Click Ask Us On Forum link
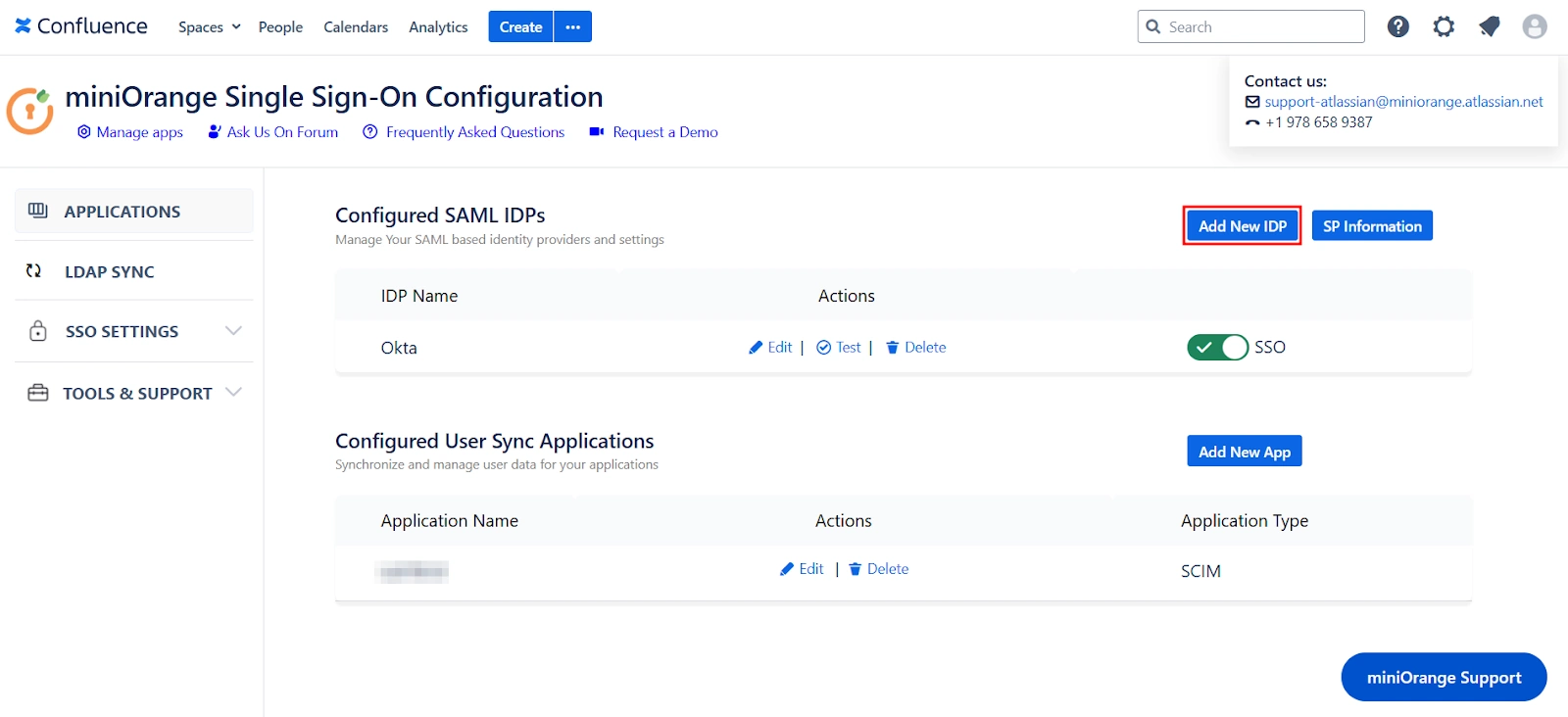The width and height of the screenshot is (1568, 717). pyautogui.click(x=282, y=131)
